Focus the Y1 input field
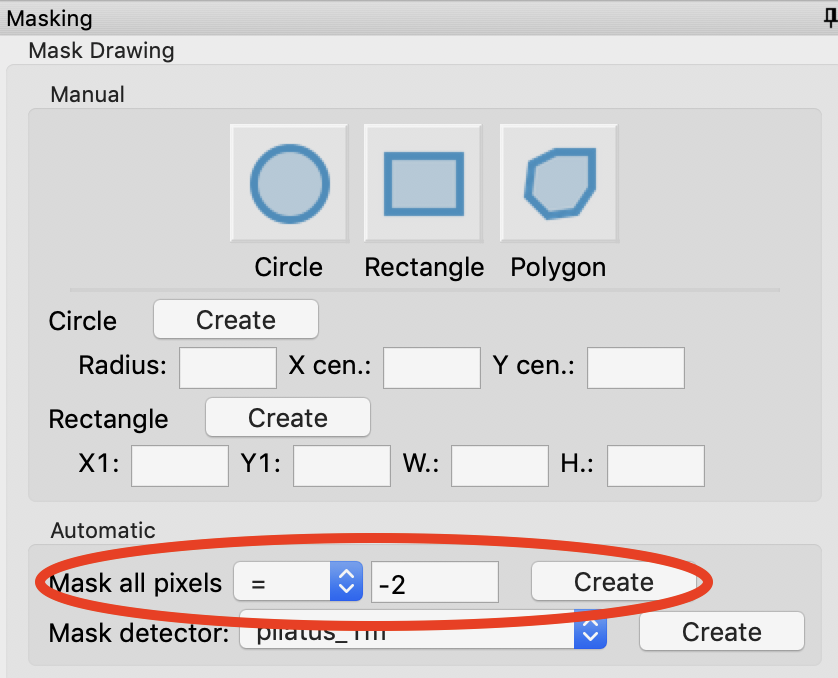The width and height of the screenshot is (838, 678). [x=342, y=466]
